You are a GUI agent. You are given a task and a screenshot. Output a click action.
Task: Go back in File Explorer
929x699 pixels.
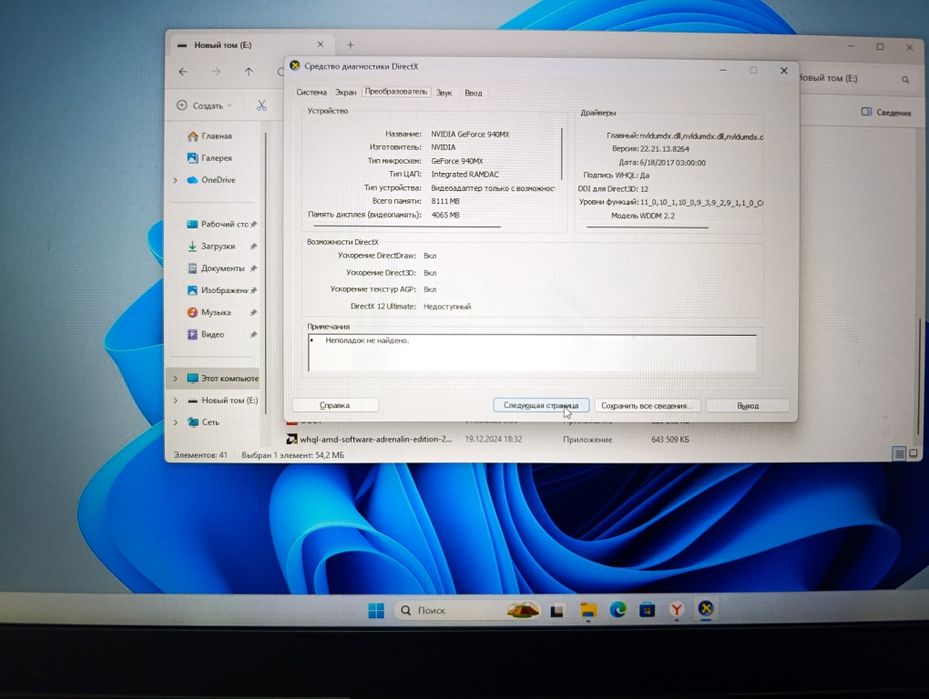183,72
